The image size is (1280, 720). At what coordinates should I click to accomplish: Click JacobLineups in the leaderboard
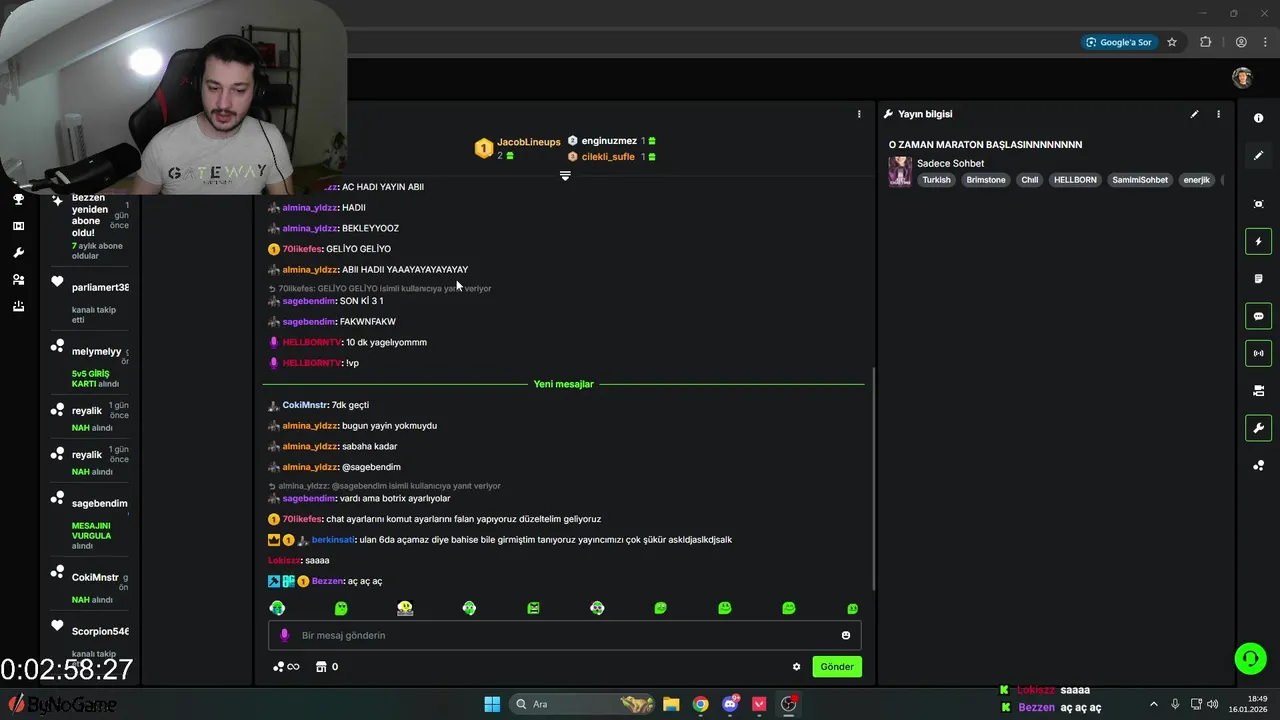point(529,142)
